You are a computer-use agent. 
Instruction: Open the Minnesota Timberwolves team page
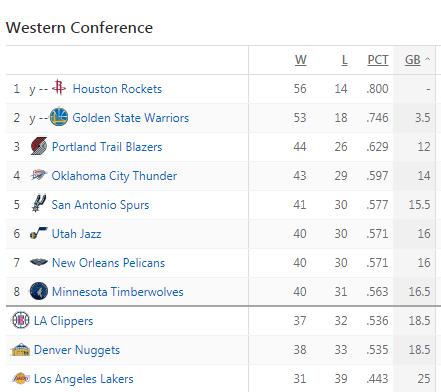118,292
